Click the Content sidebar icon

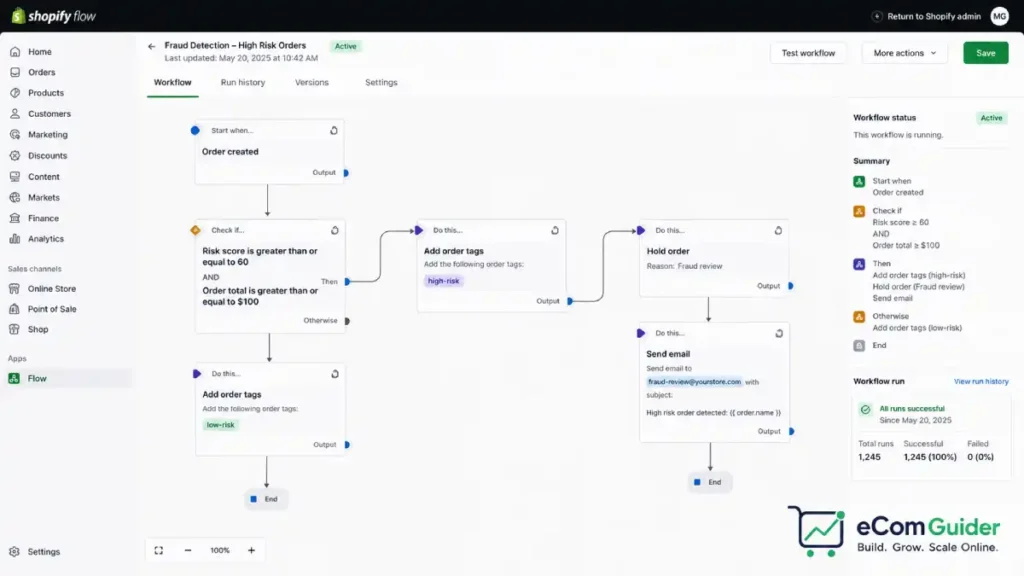coord(15,176)
